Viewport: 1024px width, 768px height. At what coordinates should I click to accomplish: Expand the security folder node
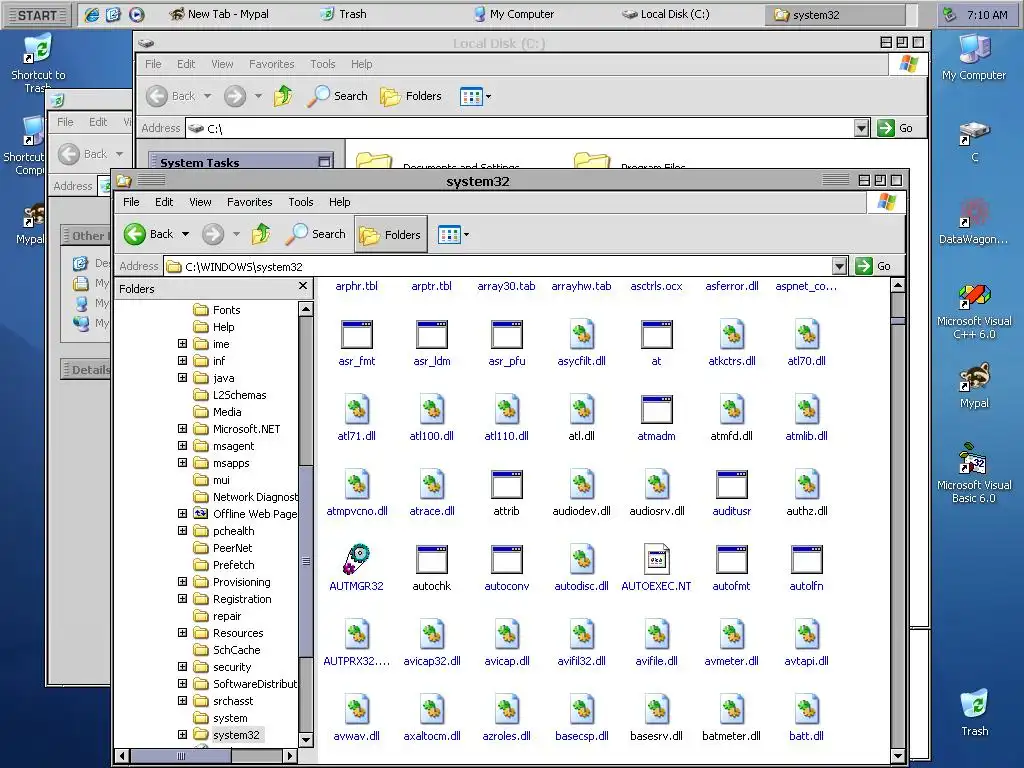pyautogui.click(x=183, y=666)
